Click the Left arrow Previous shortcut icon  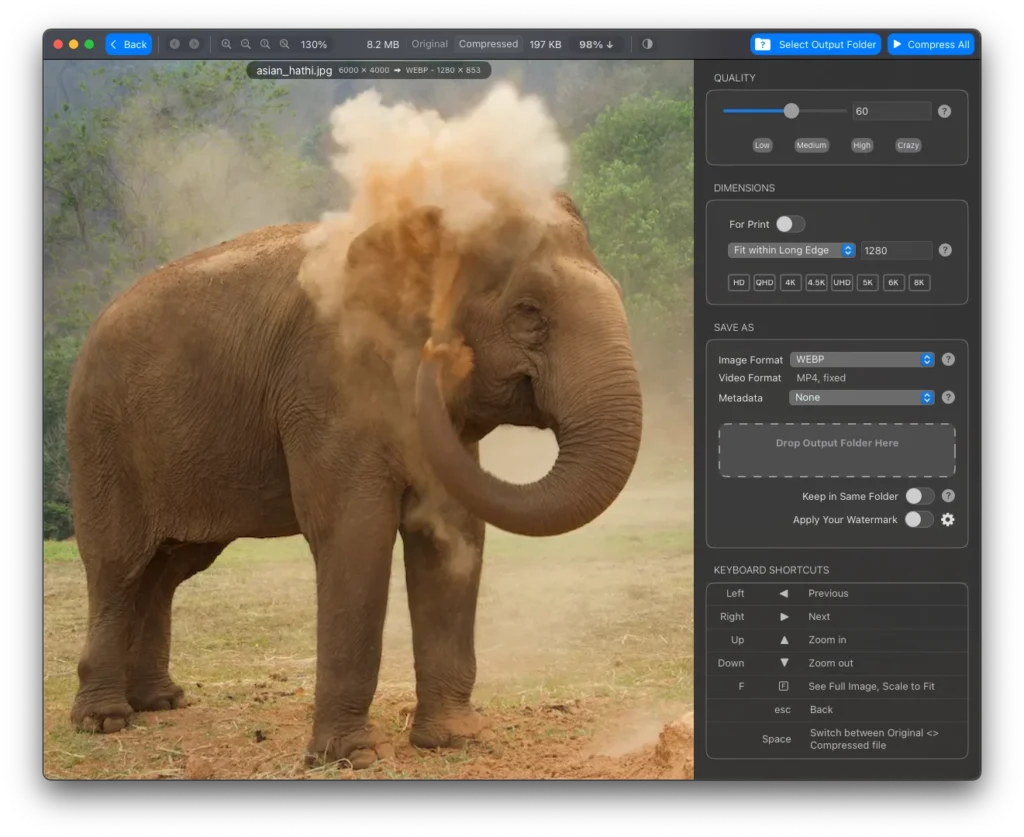pos(784,593)
